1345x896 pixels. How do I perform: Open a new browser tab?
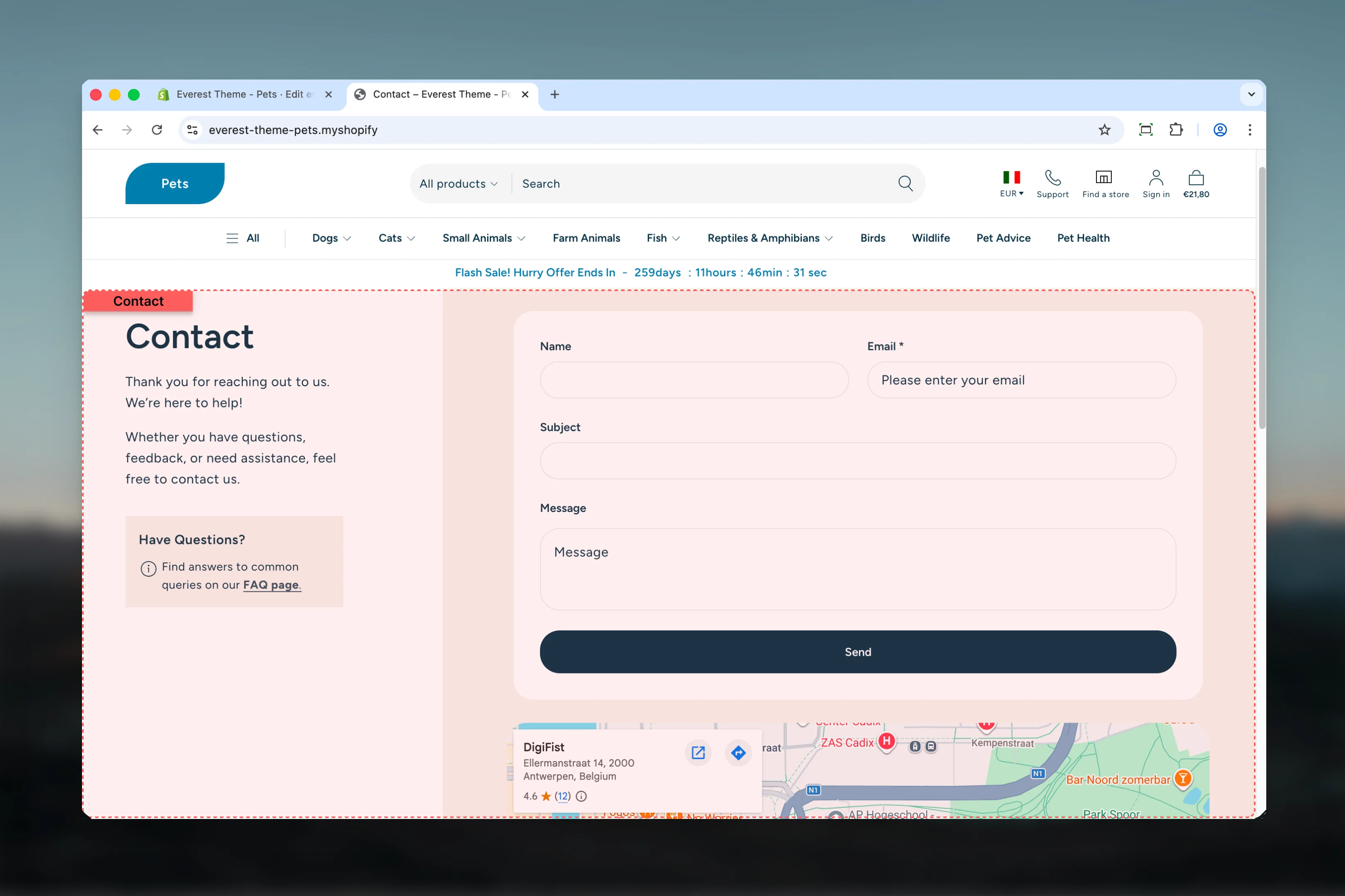(x=554, y=94)
